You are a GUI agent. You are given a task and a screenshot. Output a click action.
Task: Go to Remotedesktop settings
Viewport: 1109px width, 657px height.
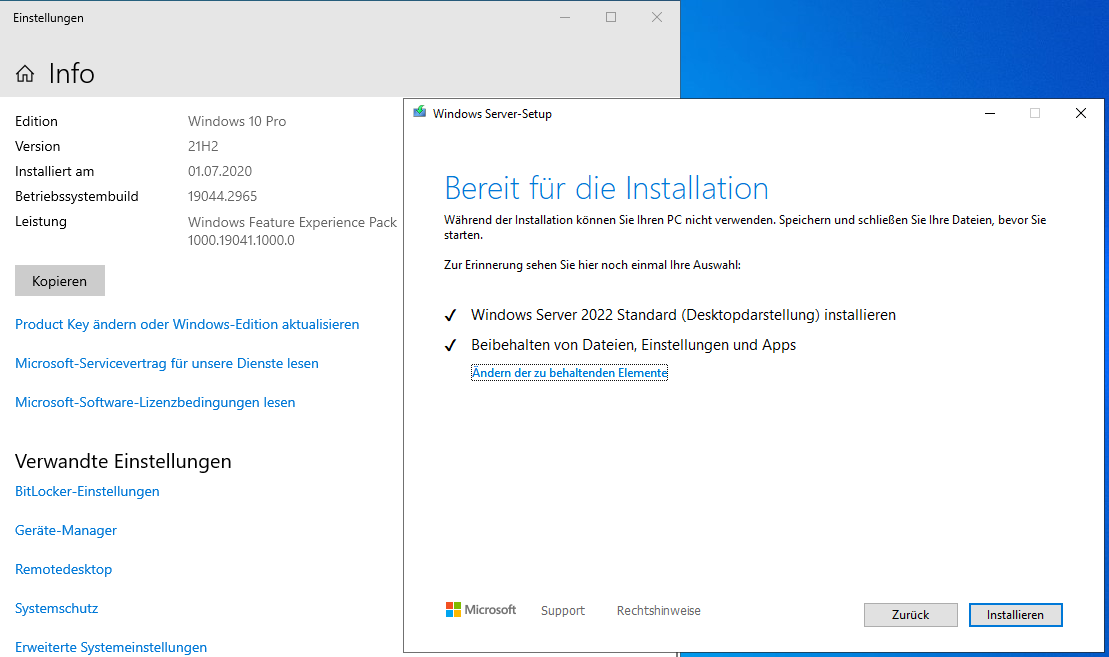[63, 569]
